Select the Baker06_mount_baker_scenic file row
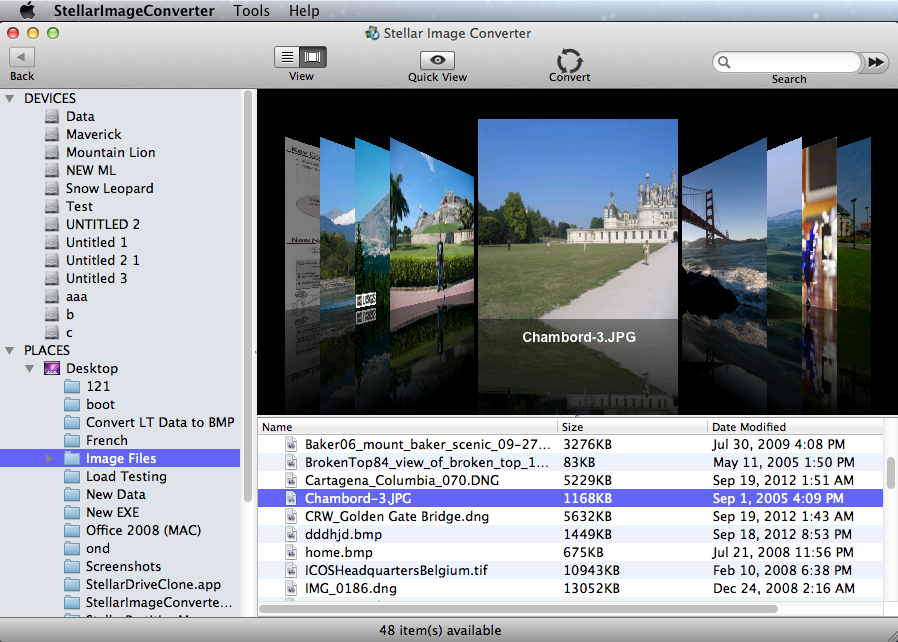This screenshot has width=898, height=642. 570,445
